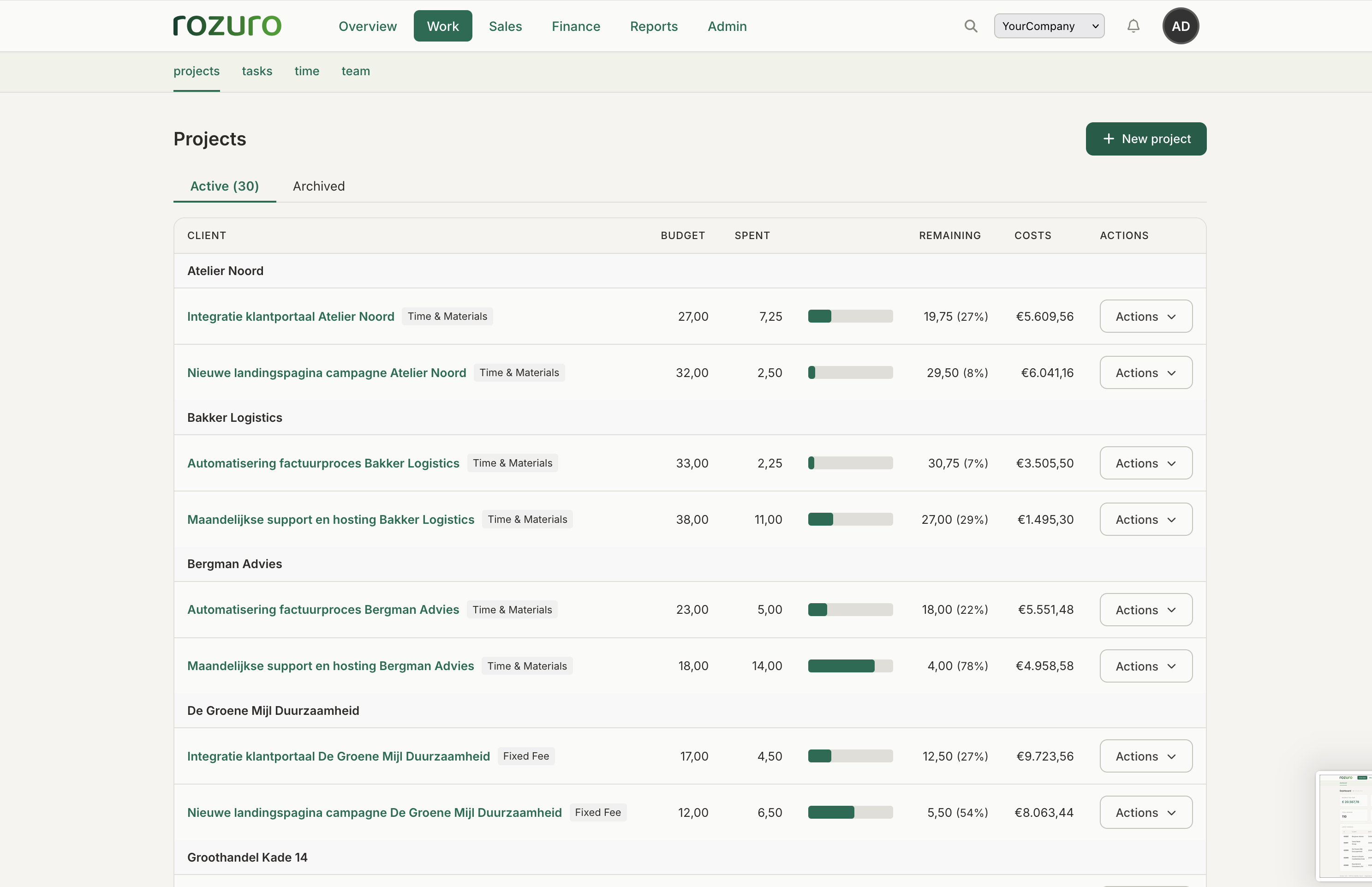
Task: Open Integratie klantportaal Atelier Noord project
Action: pyautogui.click(x=291, y=316)
